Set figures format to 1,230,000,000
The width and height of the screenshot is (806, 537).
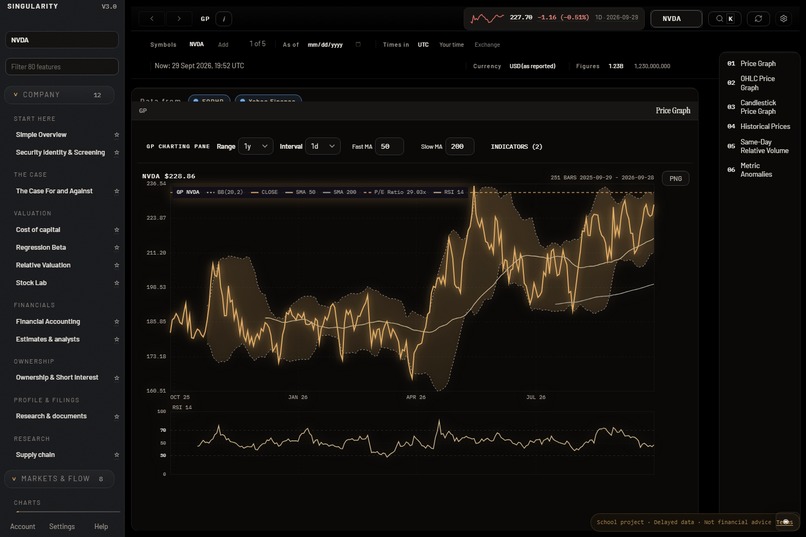(x=652, y=66)
